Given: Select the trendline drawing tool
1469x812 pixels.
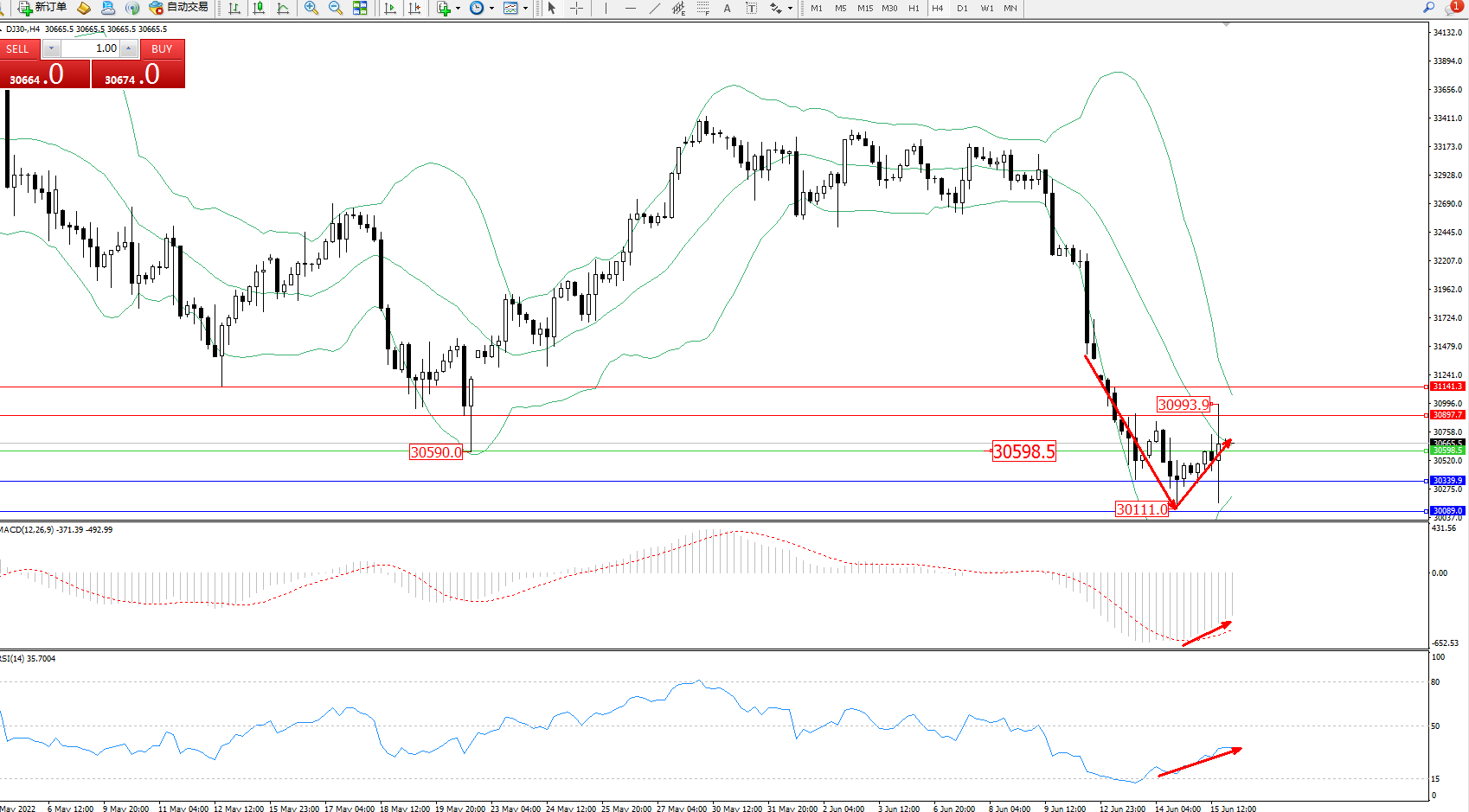Looking at the screenshot, I should [x=654, y=8].
